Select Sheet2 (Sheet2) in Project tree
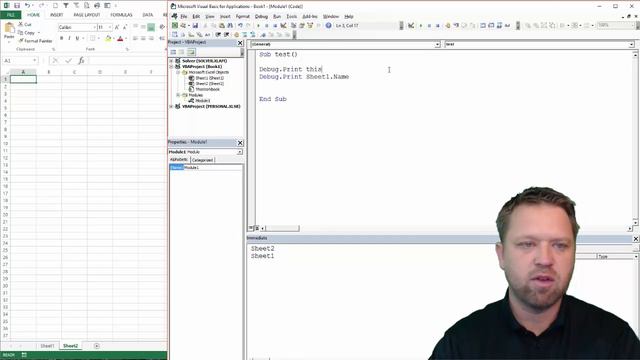The height and width of the screenshot is (360, 640). pos(209,84)
